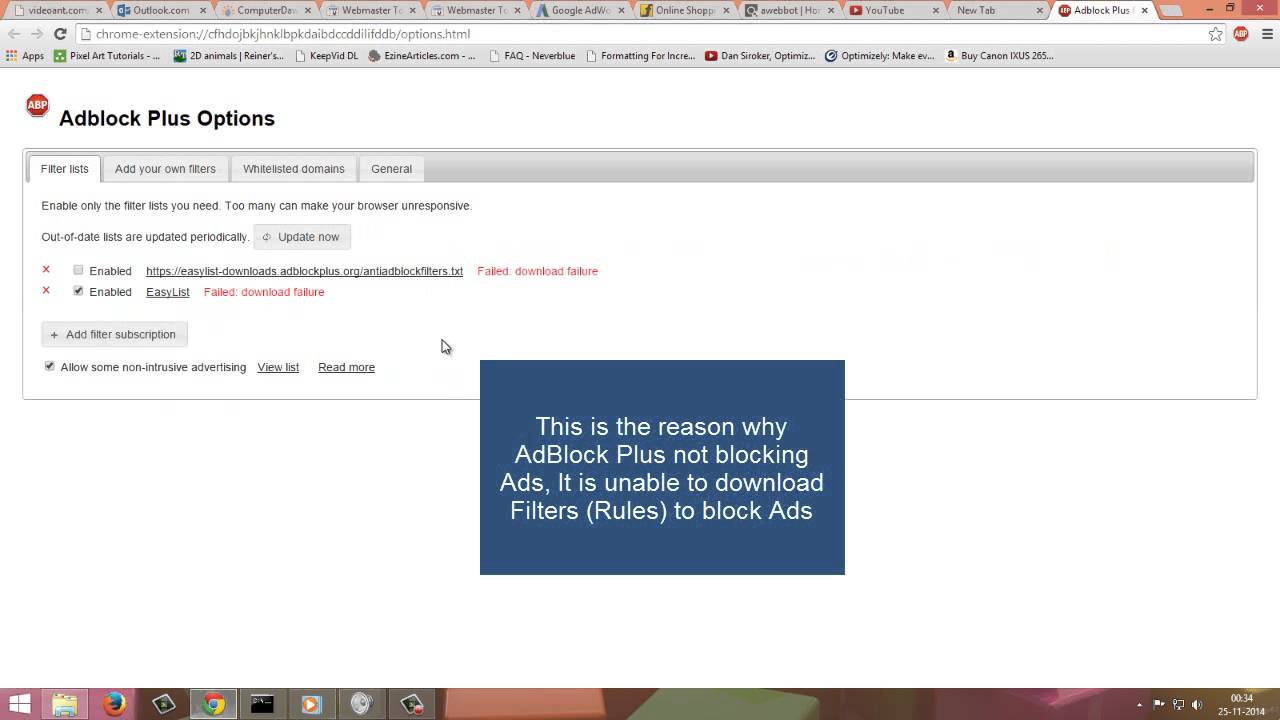Viewport: 1280px width, 720px height.
Task: Click the network icon in system tray
Action: point(1178,705)
